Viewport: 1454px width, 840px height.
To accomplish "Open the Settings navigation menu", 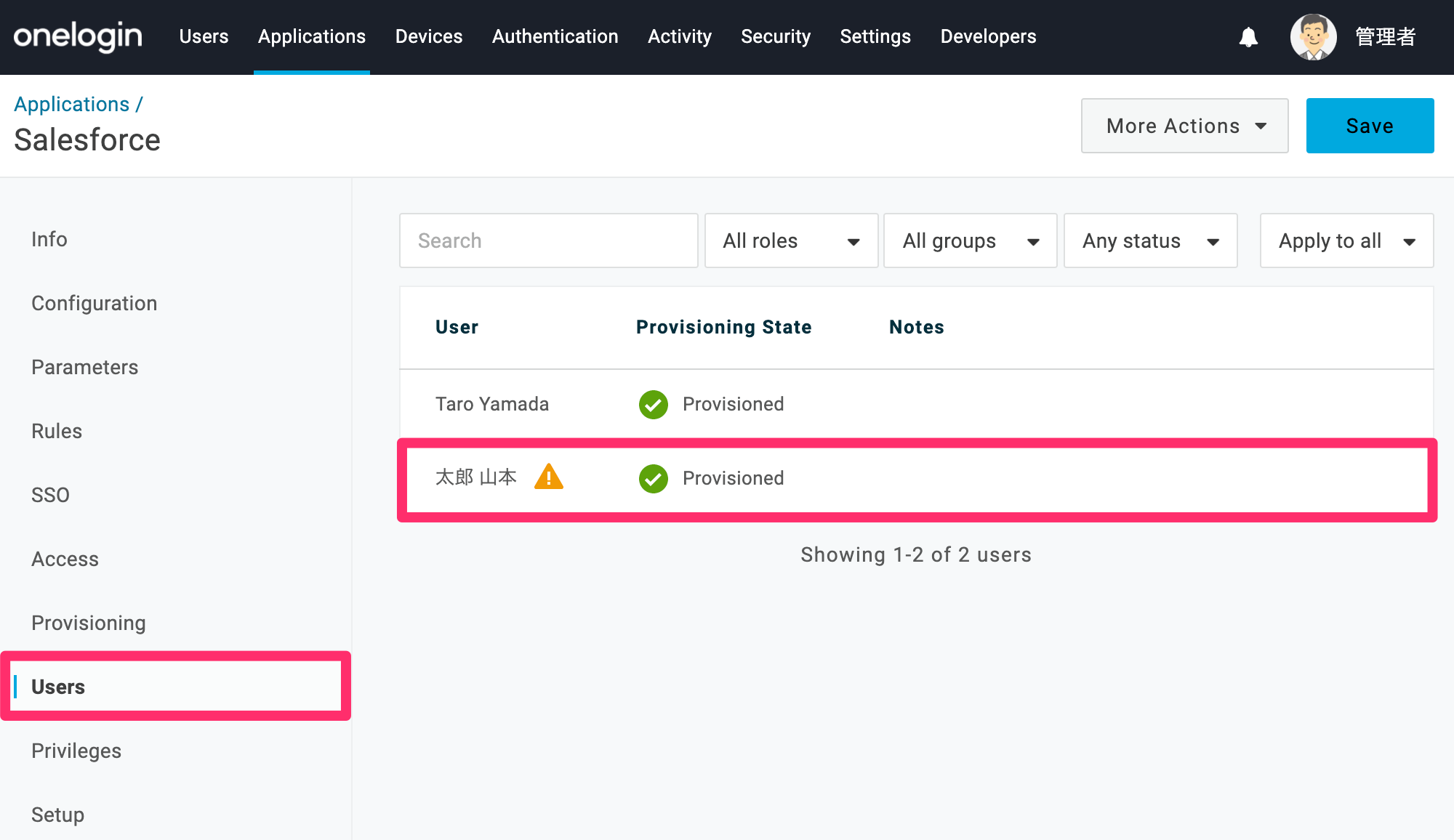I will coord(875,36).
